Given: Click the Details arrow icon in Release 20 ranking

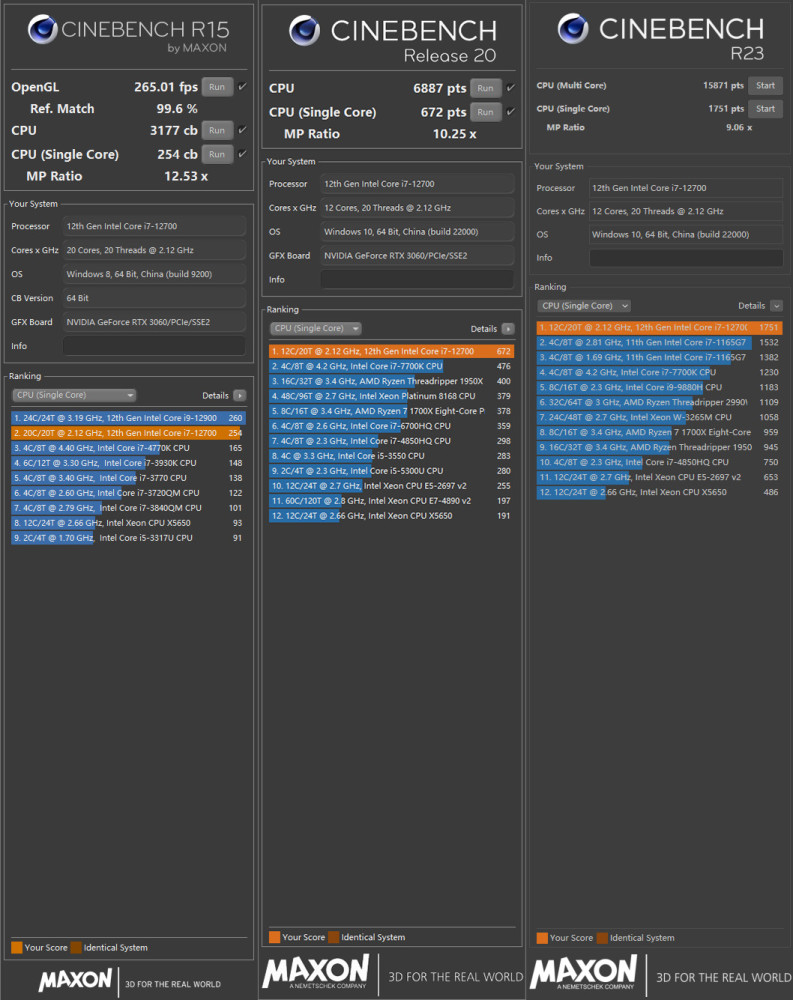Looking at the screenshot, I should (507, 328).
